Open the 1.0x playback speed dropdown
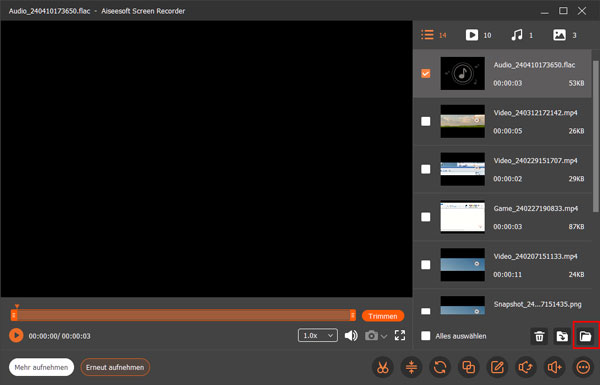Image resolution: width=600 pixels, height=385 pixels. pos(318,336)
